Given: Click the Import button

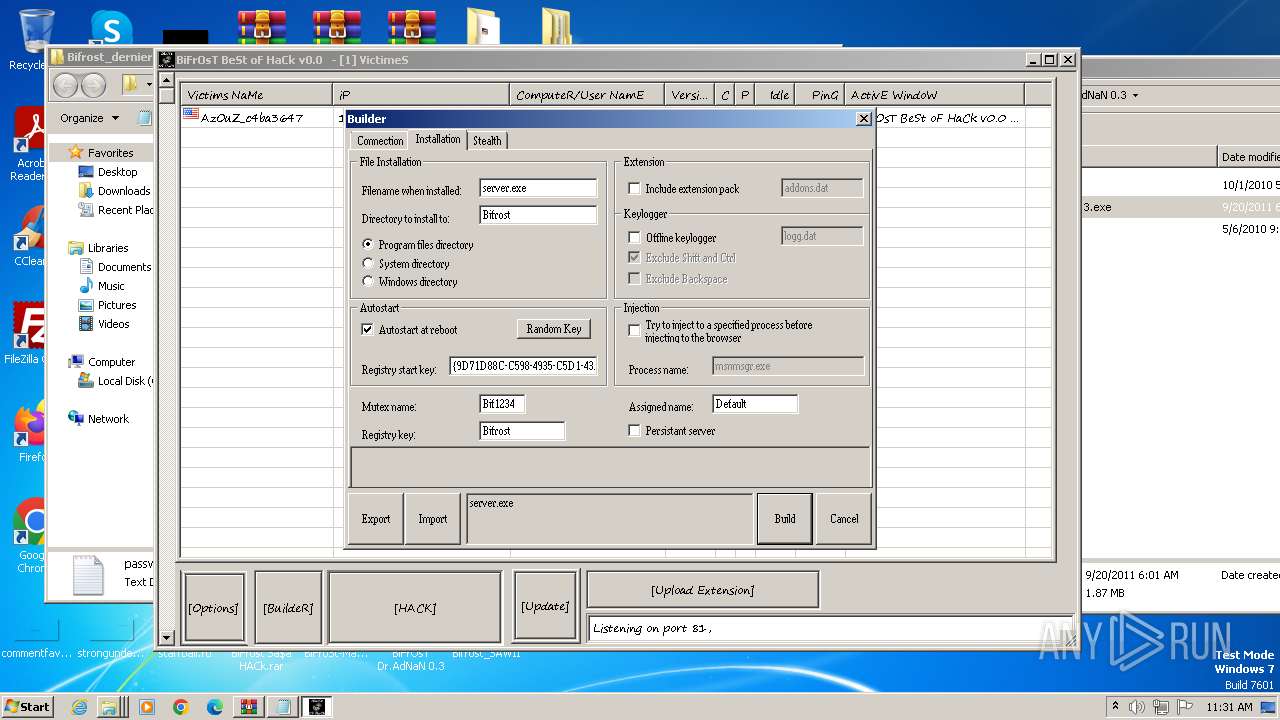Looking at the screenshot, I should 432,518.
